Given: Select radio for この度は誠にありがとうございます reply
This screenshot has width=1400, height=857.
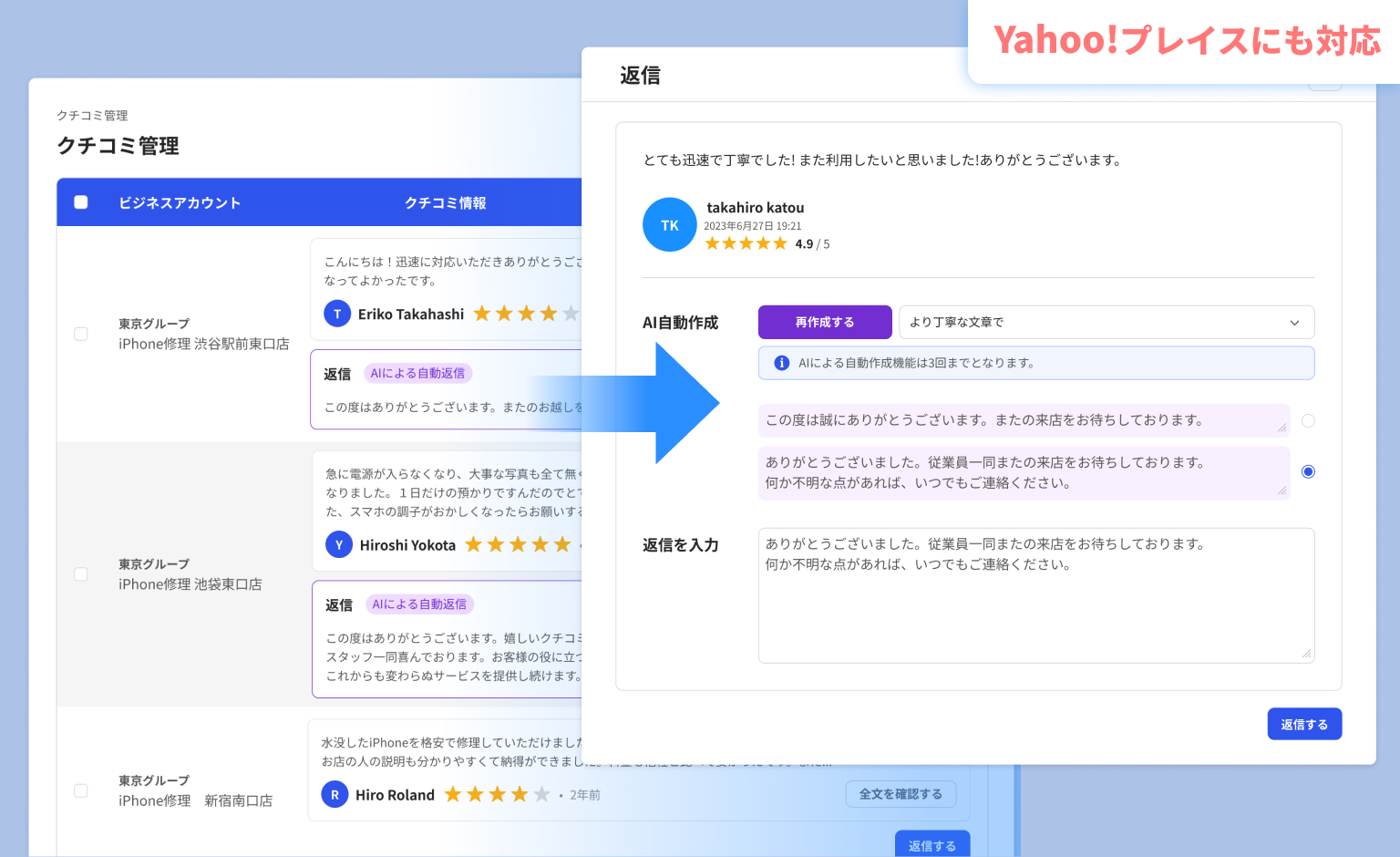Looking at the screenshot, I should point(1308,420).
